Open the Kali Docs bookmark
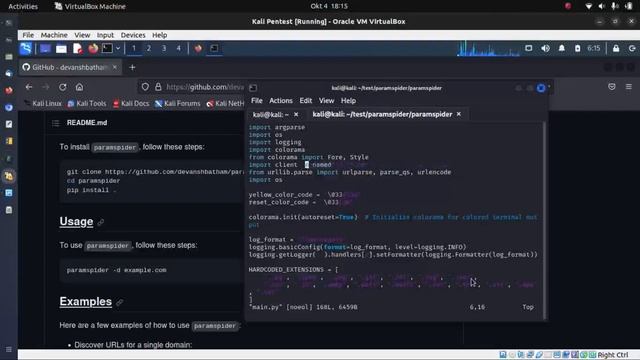The image size is (640, 360). coord(131,104)
